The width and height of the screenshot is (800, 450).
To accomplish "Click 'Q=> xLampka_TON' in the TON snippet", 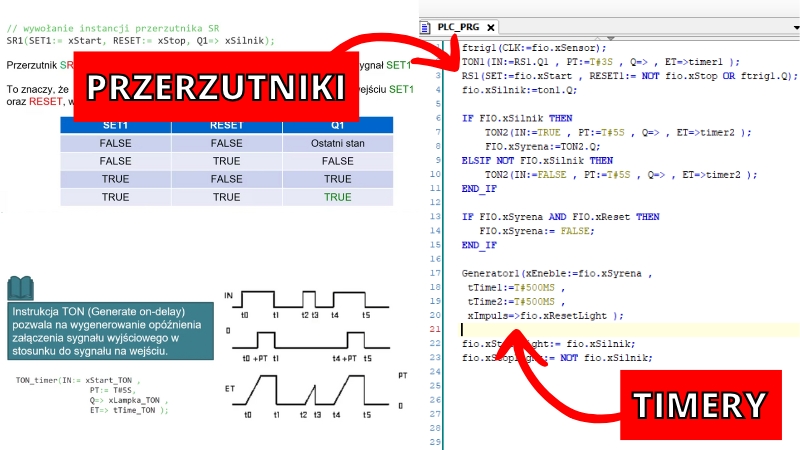I will click(129, 400).
